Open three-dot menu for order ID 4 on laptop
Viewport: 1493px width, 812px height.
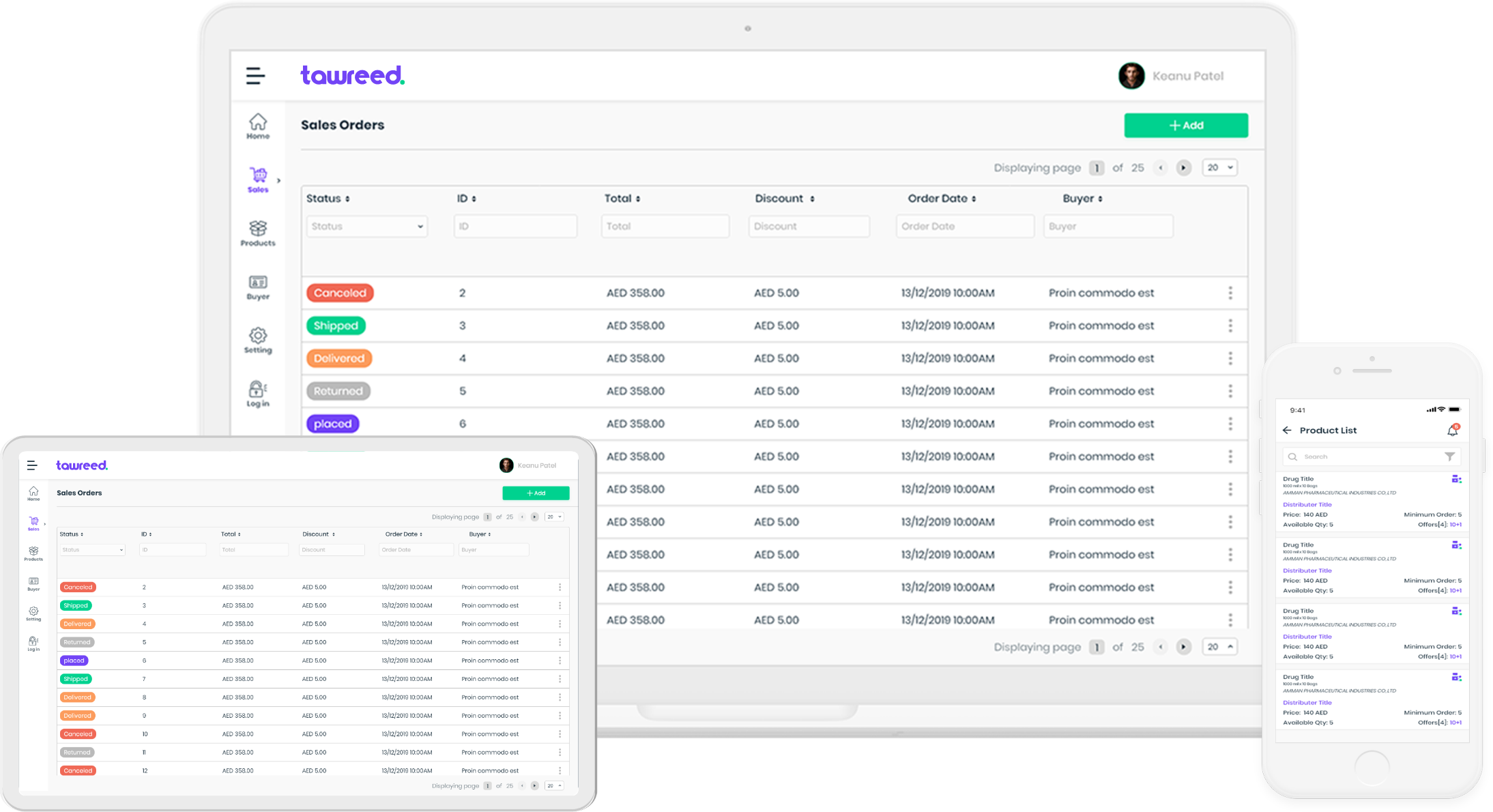click(1230, 358)
